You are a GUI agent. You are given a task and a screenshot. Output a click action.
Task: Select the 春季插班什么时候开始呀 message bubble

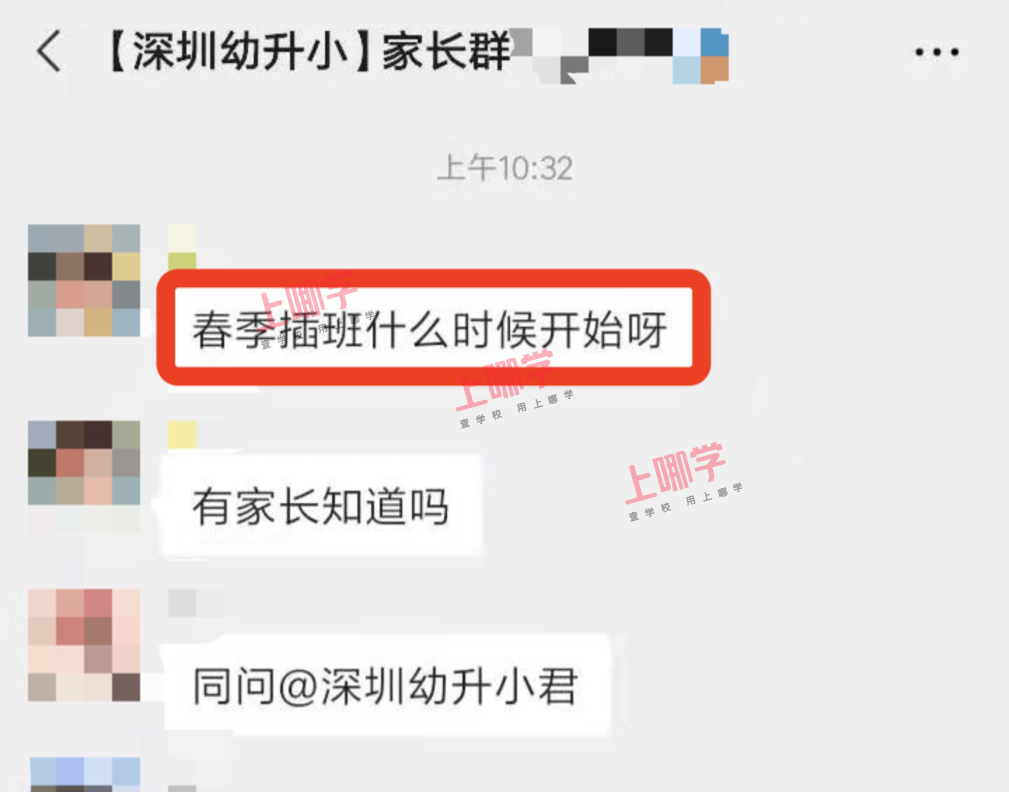pyautogui.click(x=433, y=328)
